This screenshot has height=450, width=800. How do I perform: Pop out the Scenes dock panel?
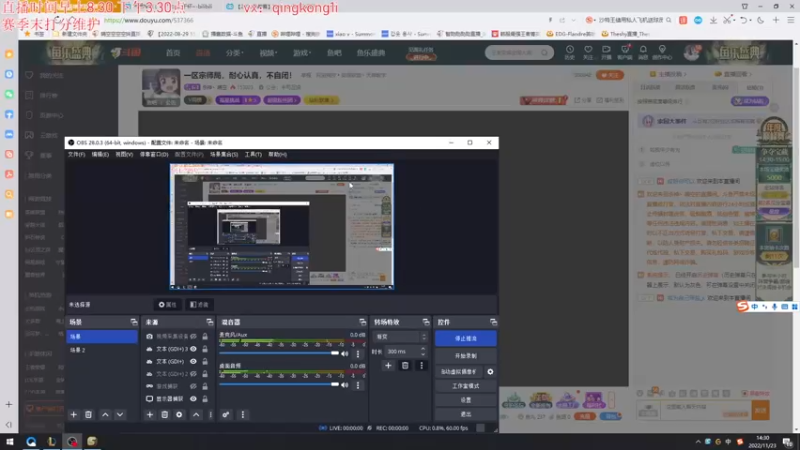[134, 322]
